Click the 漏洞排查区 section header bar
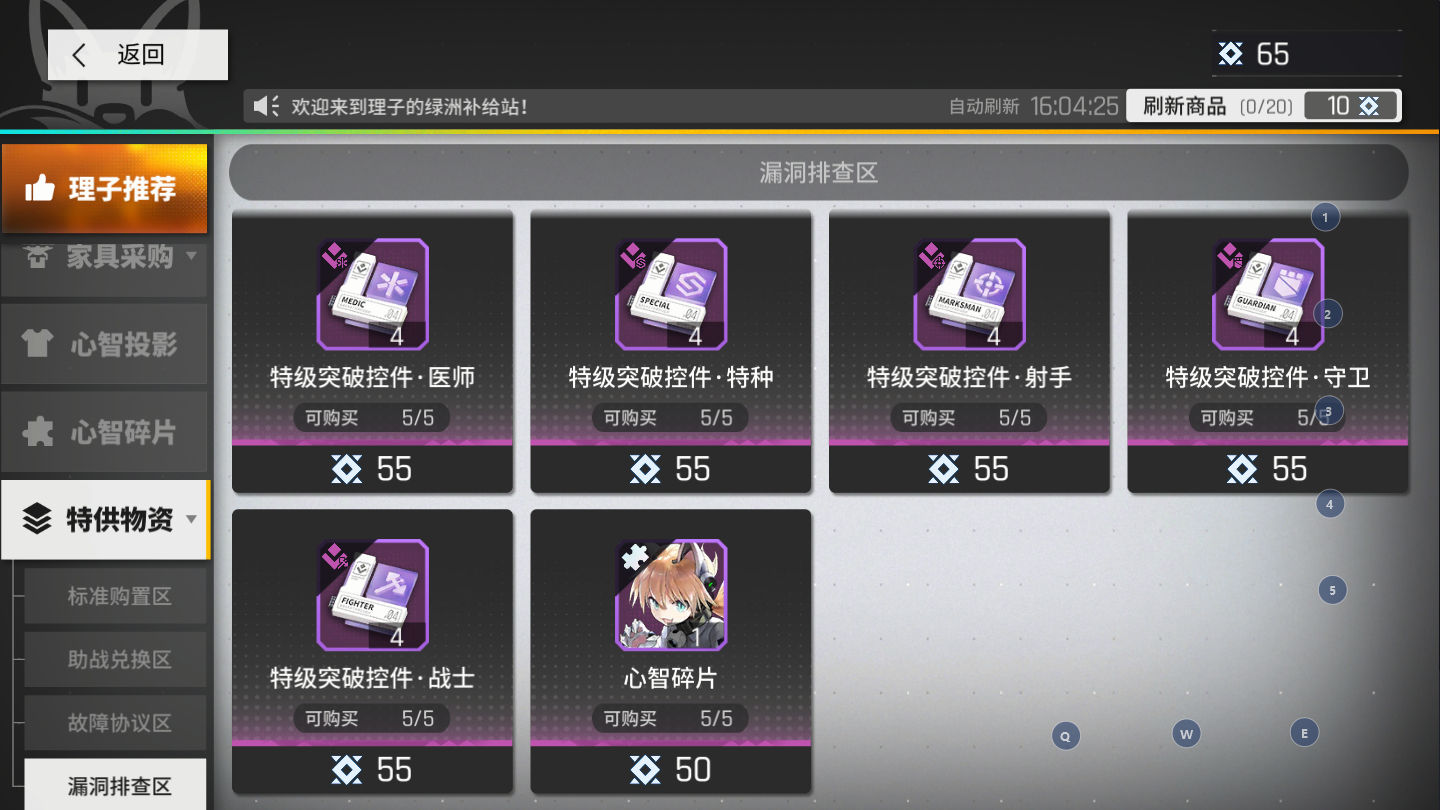 coord(819,173)
